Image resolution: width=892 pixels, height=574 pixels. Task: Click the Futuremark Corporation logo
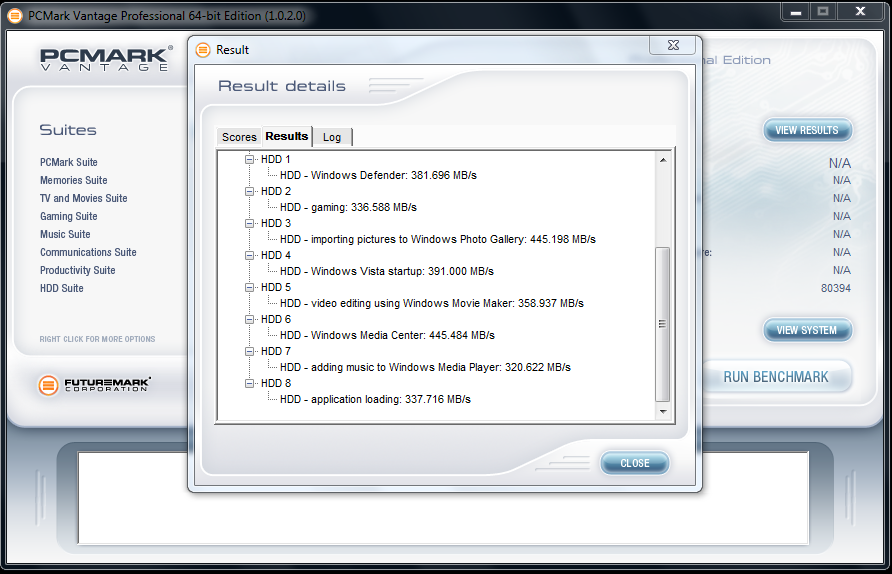point(94,385)
